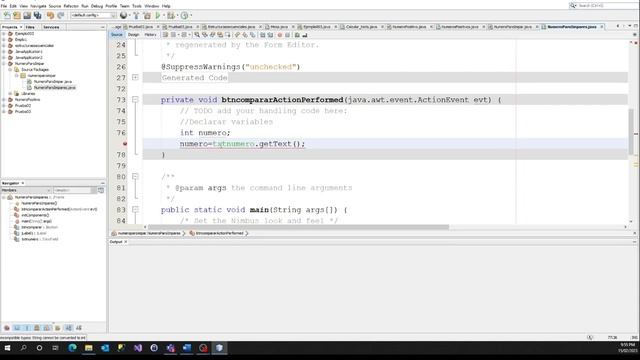This screenshot has width=640, height=360.
Task: Select initComponents() in Navigator
Action: (35, 215)
